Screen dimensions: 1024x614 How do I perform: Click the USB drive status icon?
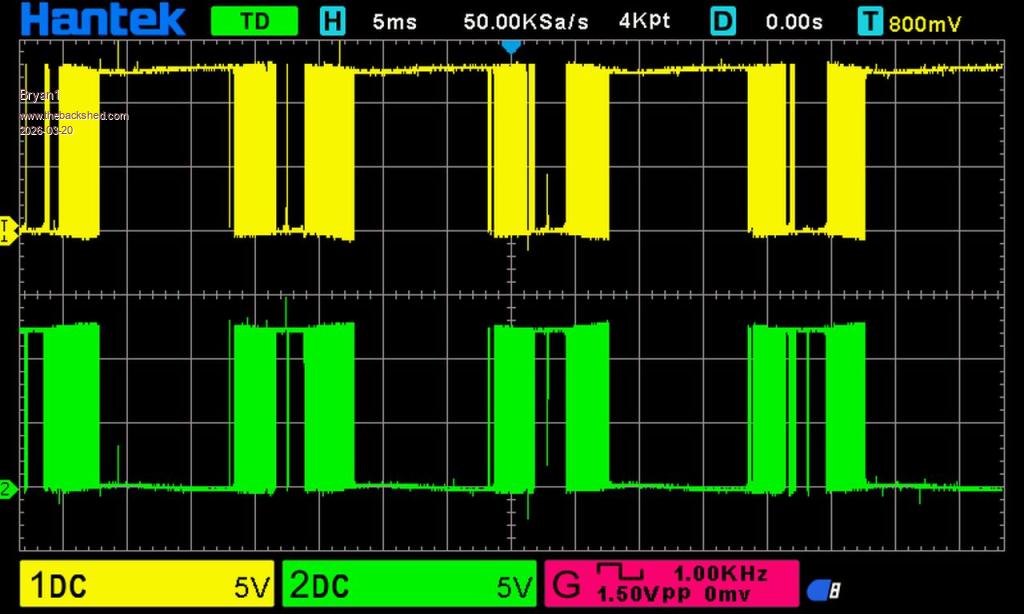[x=825, y=590]
